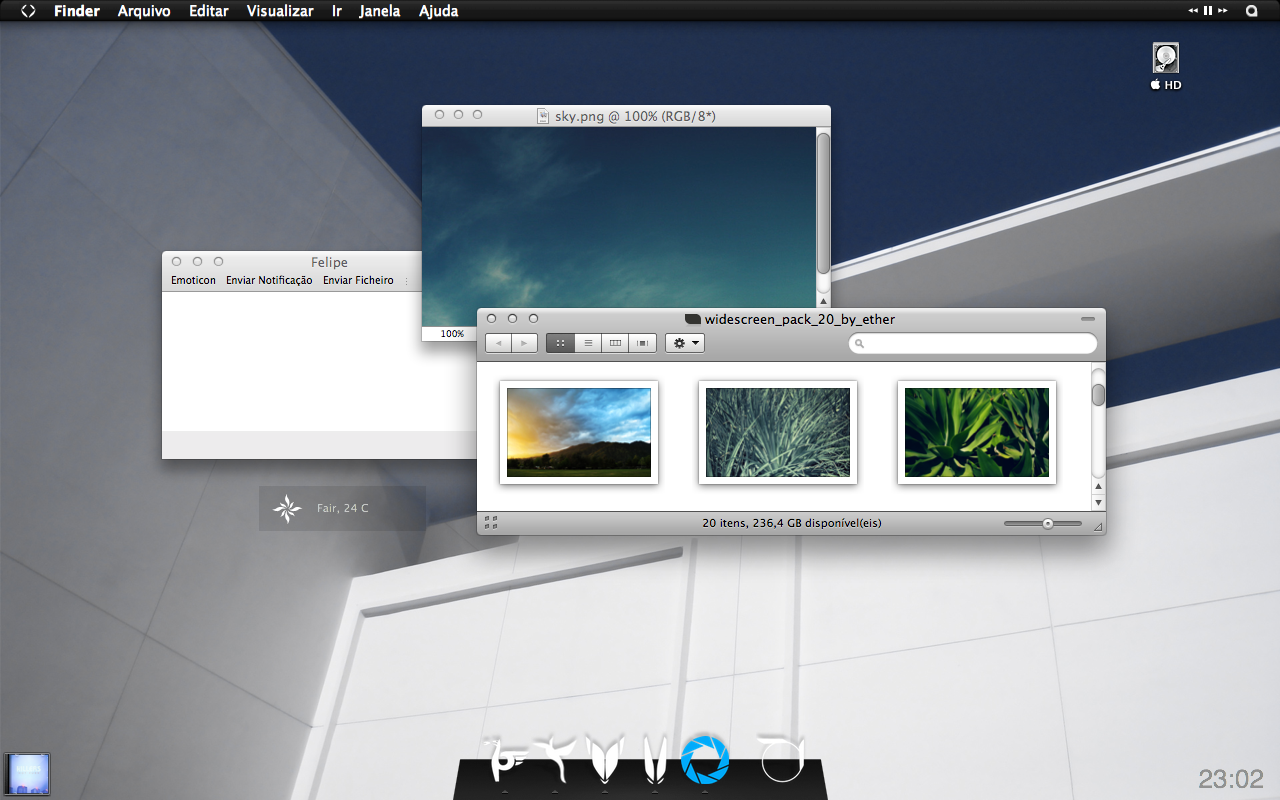This screenshot has width=1280, height=800.
Task: Click the sky.png window vertical scrollbar
Action: 823,203
